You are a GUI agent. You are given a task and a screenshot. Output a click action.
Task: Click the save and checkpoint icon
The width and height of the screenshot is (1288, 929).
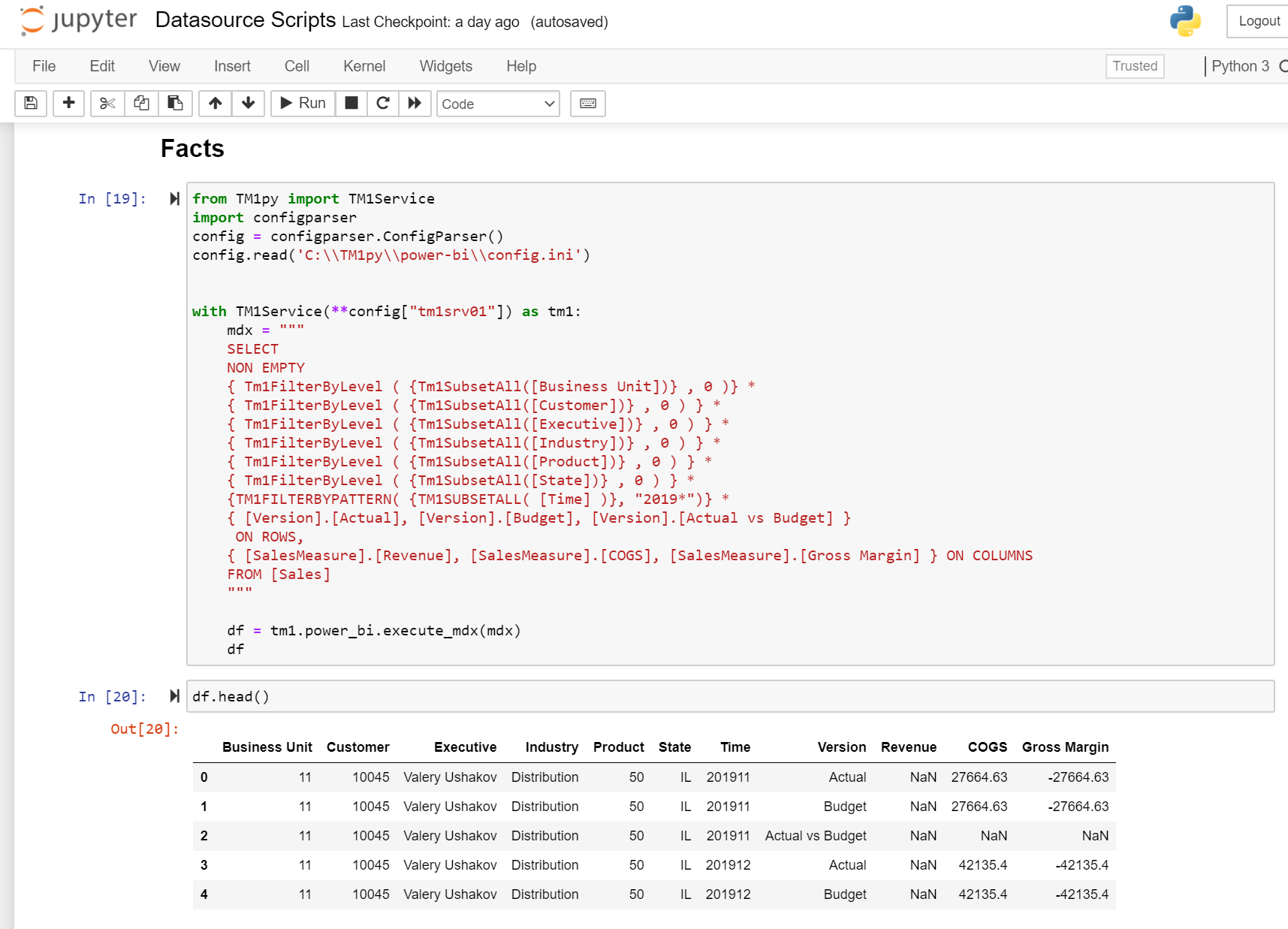[31, 103]
